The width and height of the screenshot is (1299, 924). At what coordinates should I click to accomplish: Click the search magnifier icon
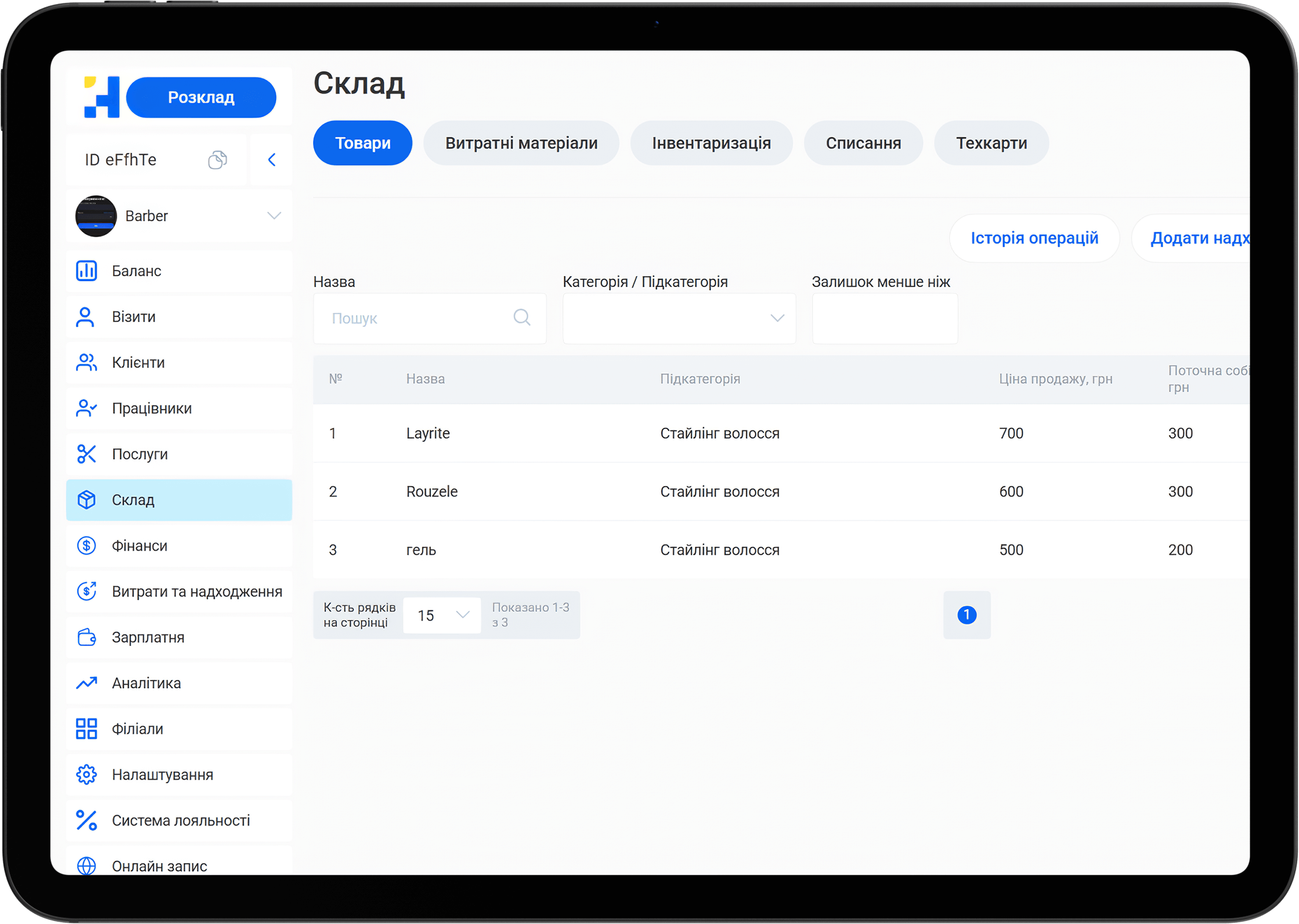click(x=522, y=317)
